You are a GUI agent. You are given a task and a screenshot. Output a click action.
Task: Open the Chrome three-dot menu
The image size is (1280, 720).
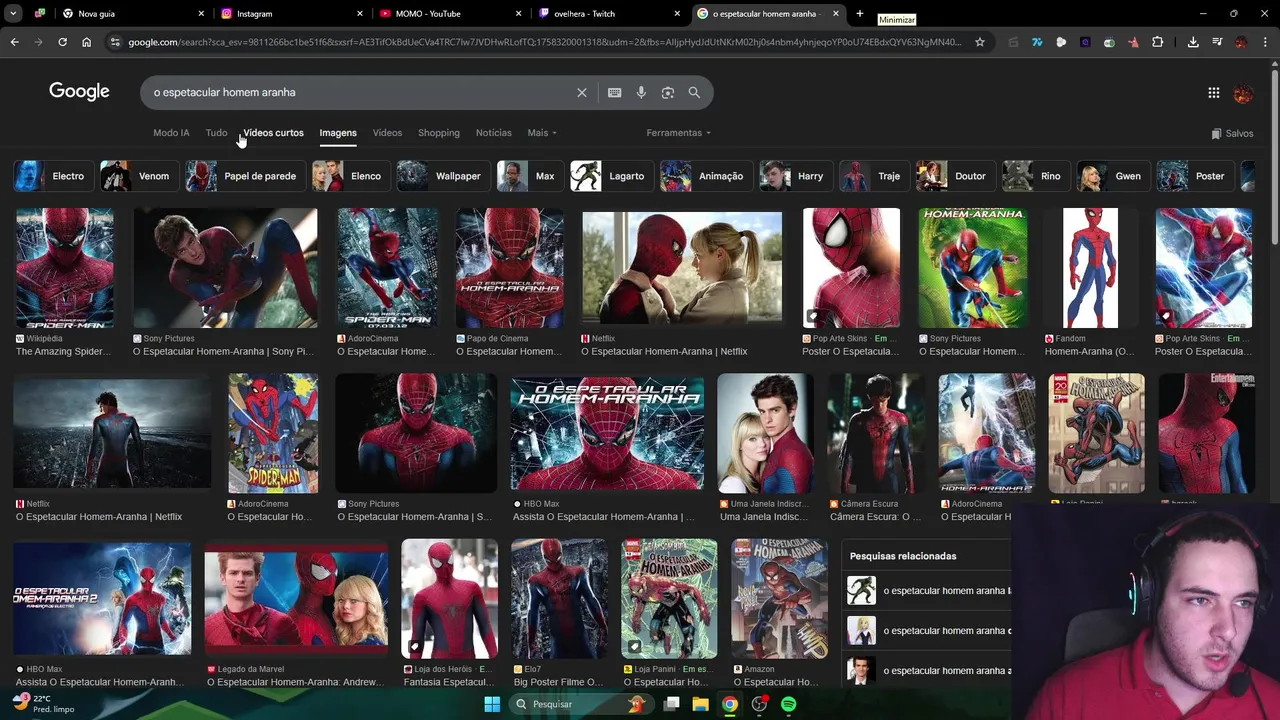1265,42
